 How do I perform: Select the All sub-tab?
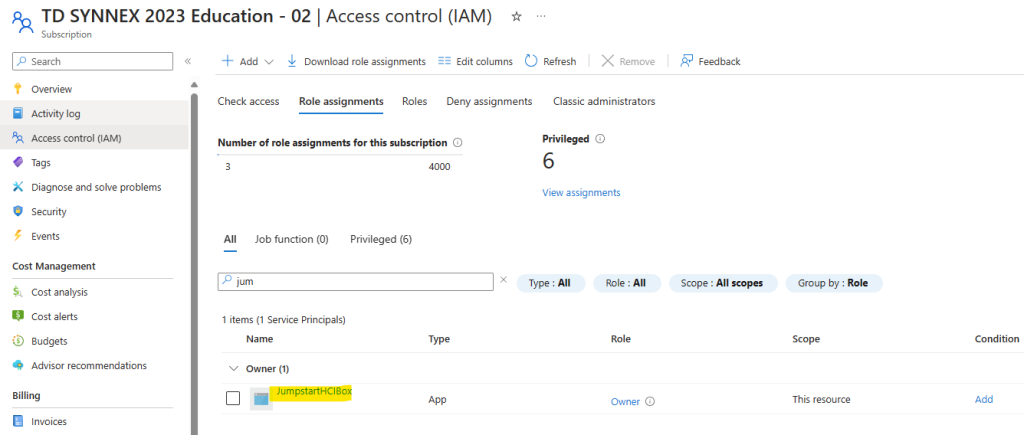230,239
